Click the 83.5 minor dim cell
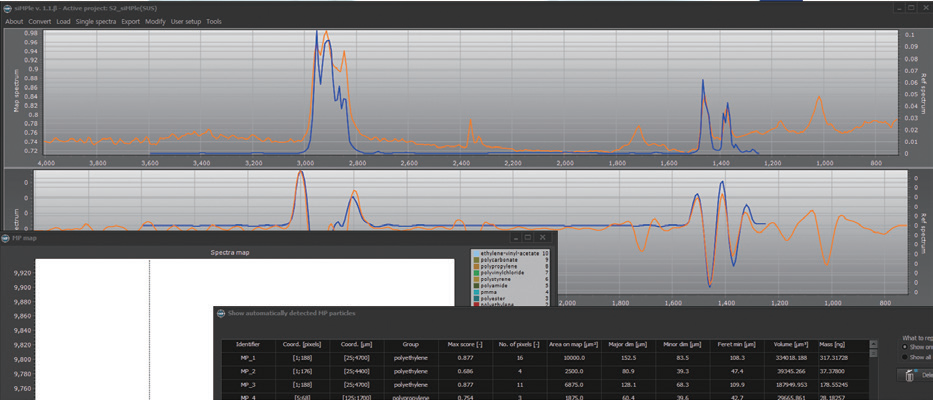Viewport: 933px width, 400px height. click(x=682, y=358)
